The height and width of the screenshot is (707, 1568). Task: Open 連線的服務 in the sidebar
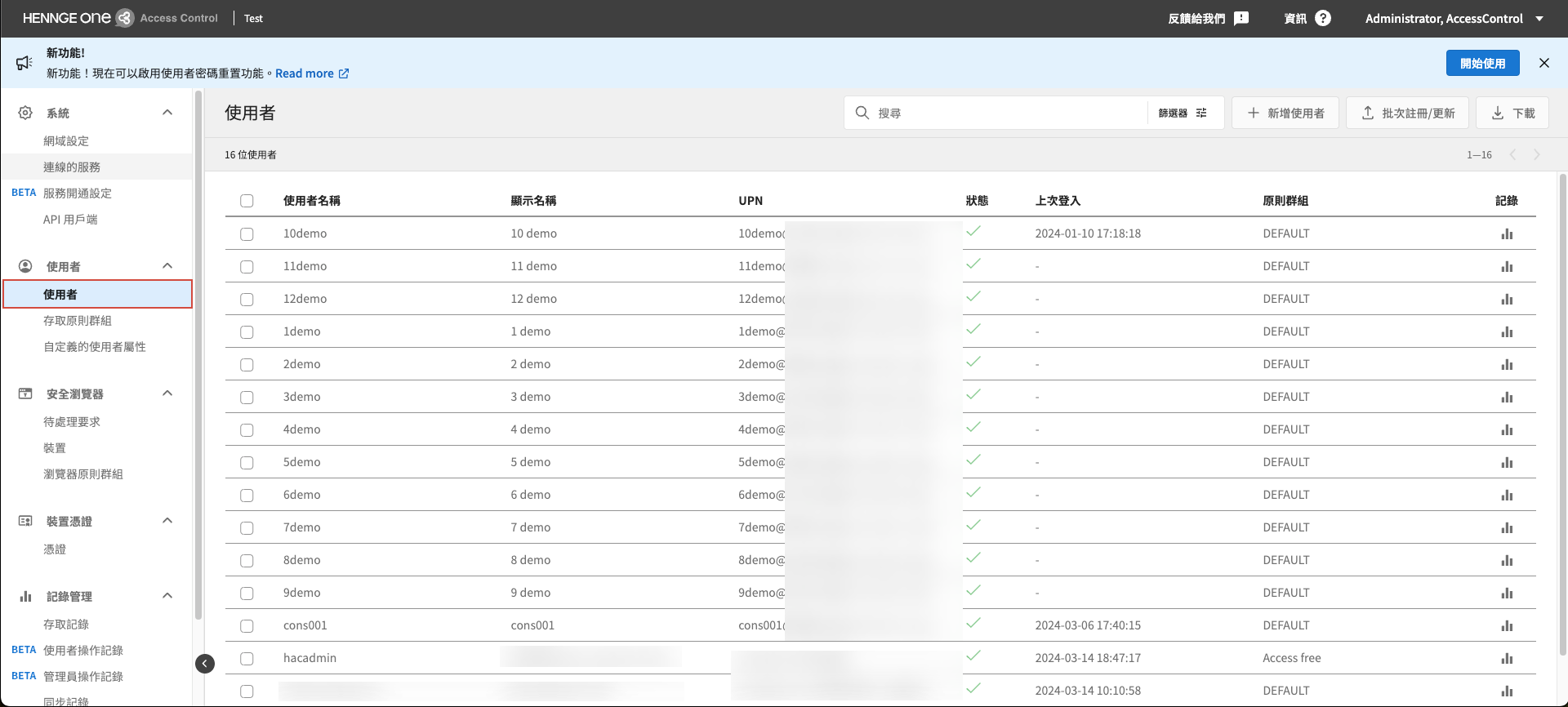pos(72,167)
